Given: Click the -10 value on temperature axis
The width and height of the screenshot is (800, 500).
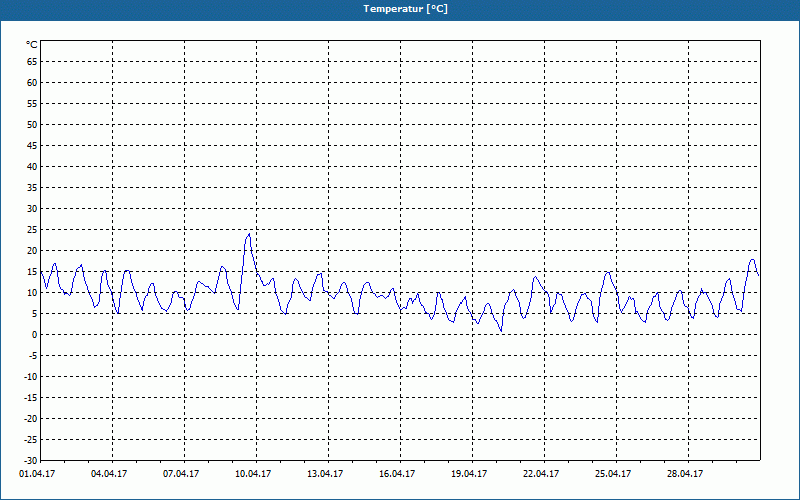Looking at the screenshot, I should point(31,377).
